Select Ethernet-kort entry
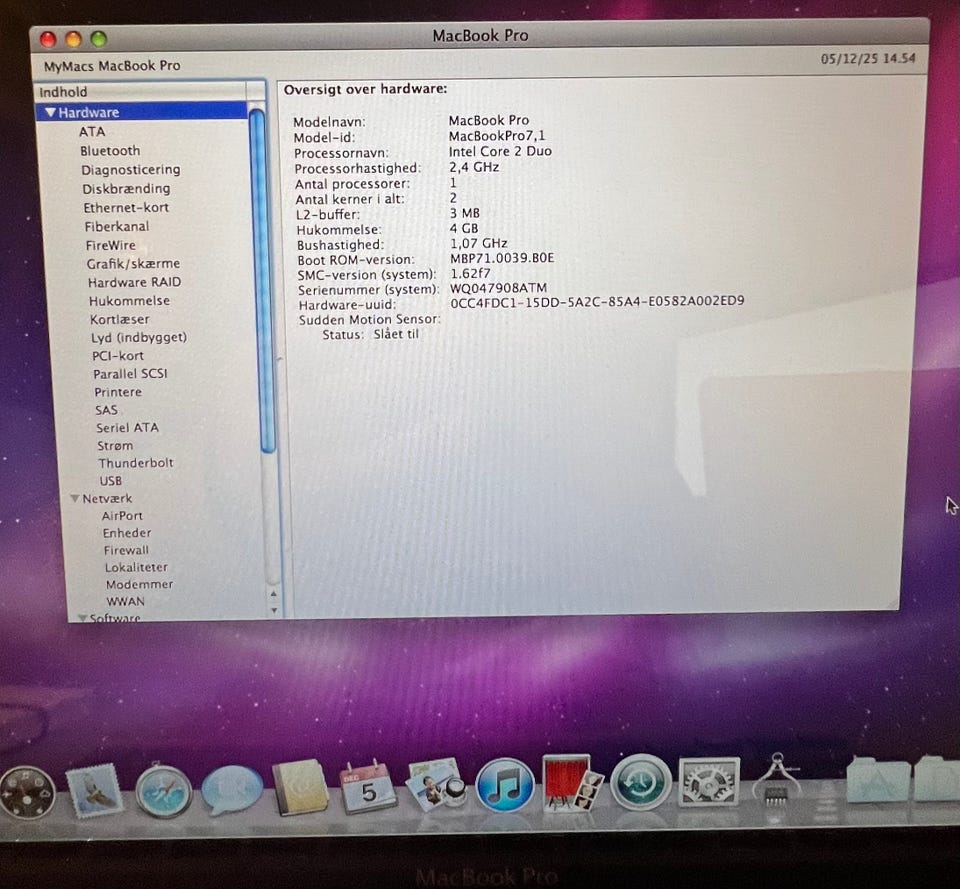This screenshot has height=889, width=960. 126,208
